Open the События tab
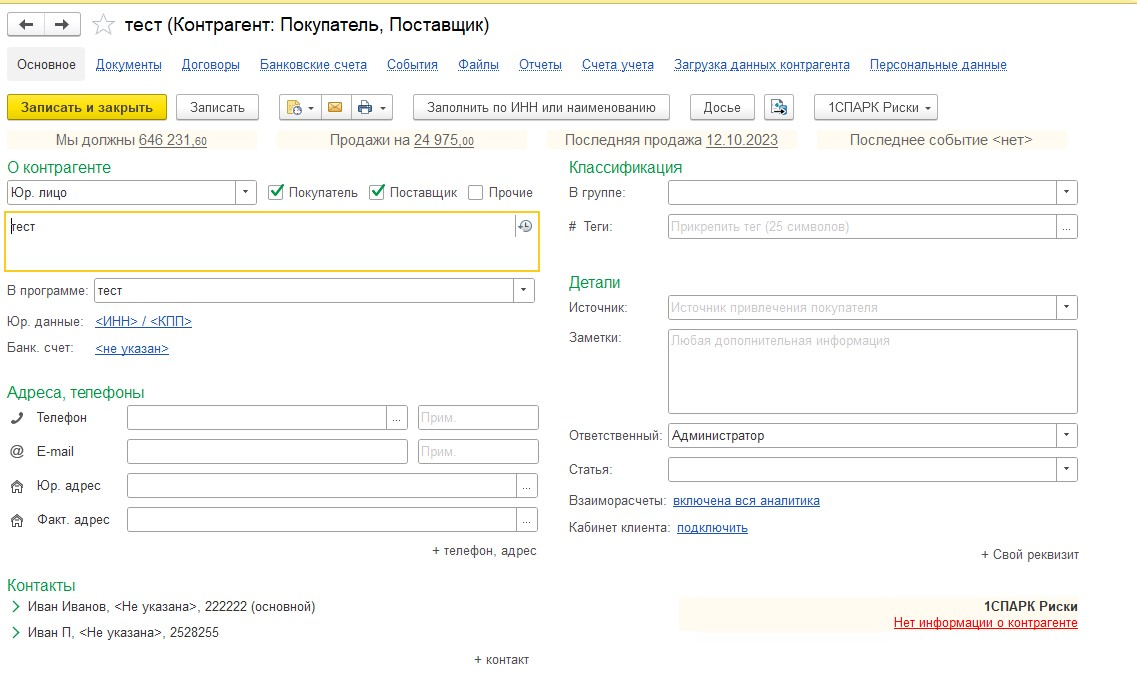The height and width of the screenshot is (687, 1137). (x=412, y=65)
